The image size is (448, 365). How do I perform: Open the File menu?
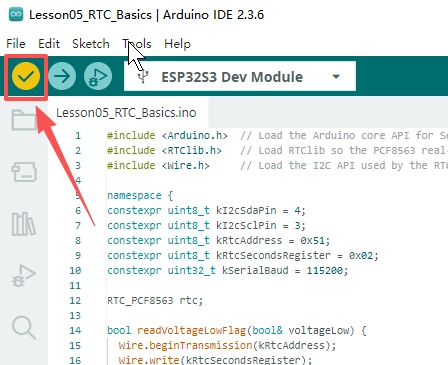[16, 44]
